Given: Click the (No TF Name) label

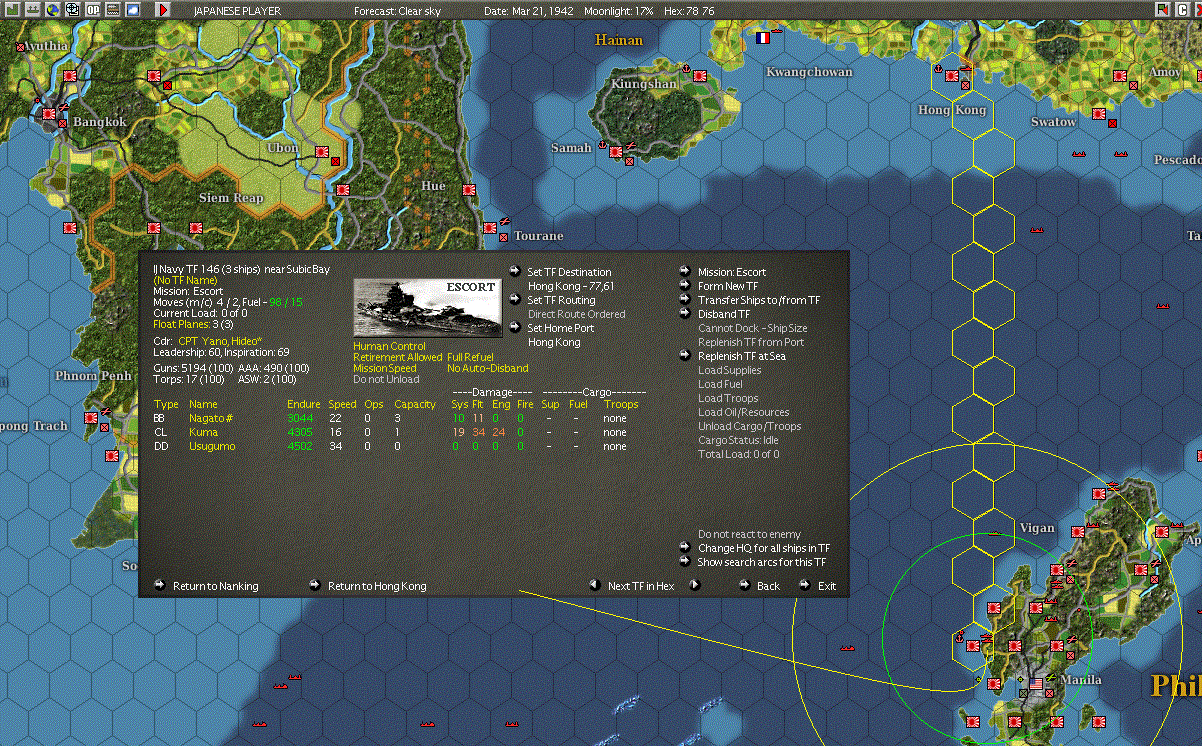Looking at the screenshot, I should (185, 280).
